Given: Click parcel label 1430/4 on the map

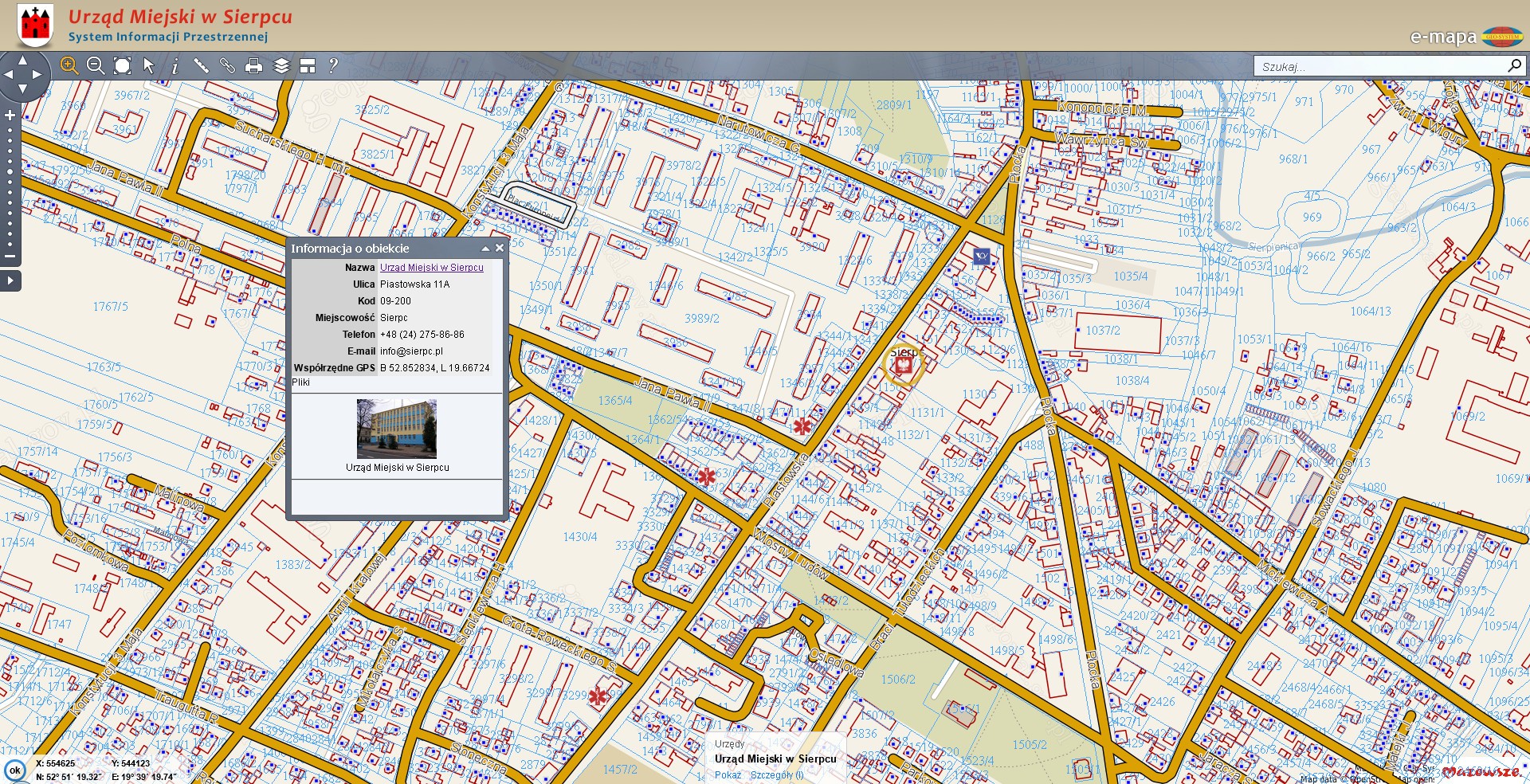Looking at the screenshot, I should [x=580, y=537].
